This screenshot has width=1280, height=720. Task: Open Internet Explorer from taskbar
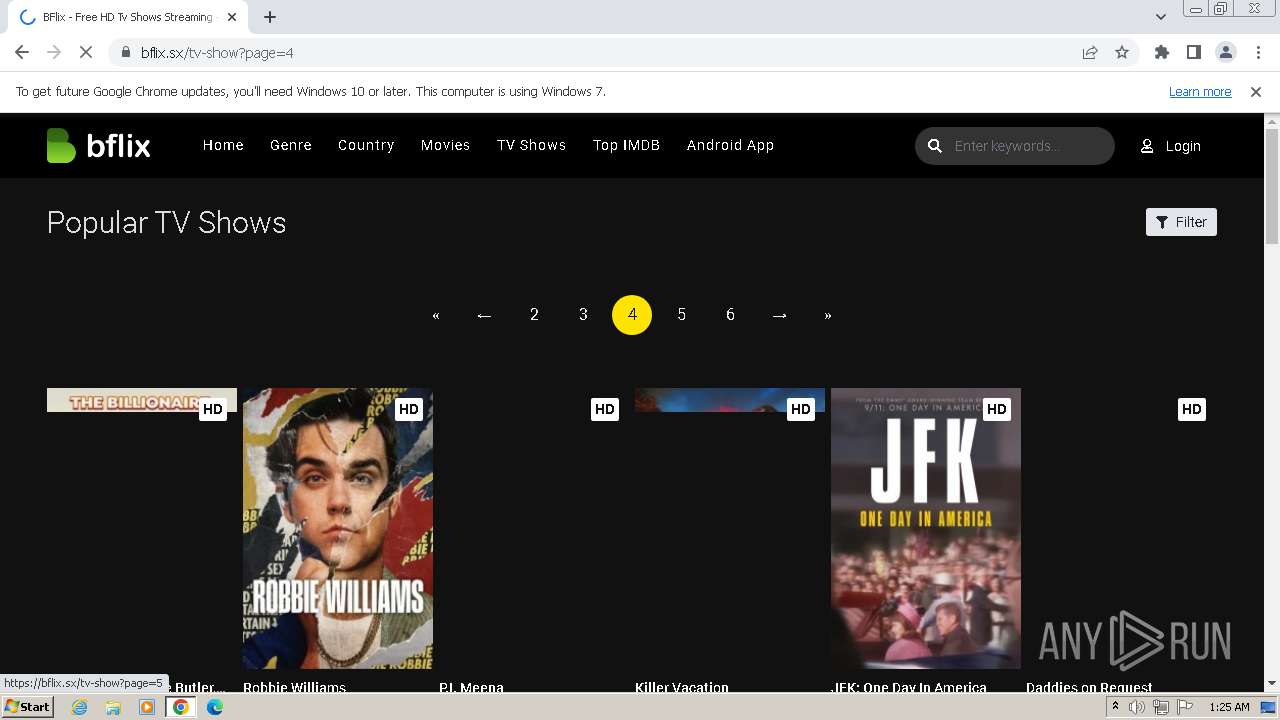[x=79, y=707]
